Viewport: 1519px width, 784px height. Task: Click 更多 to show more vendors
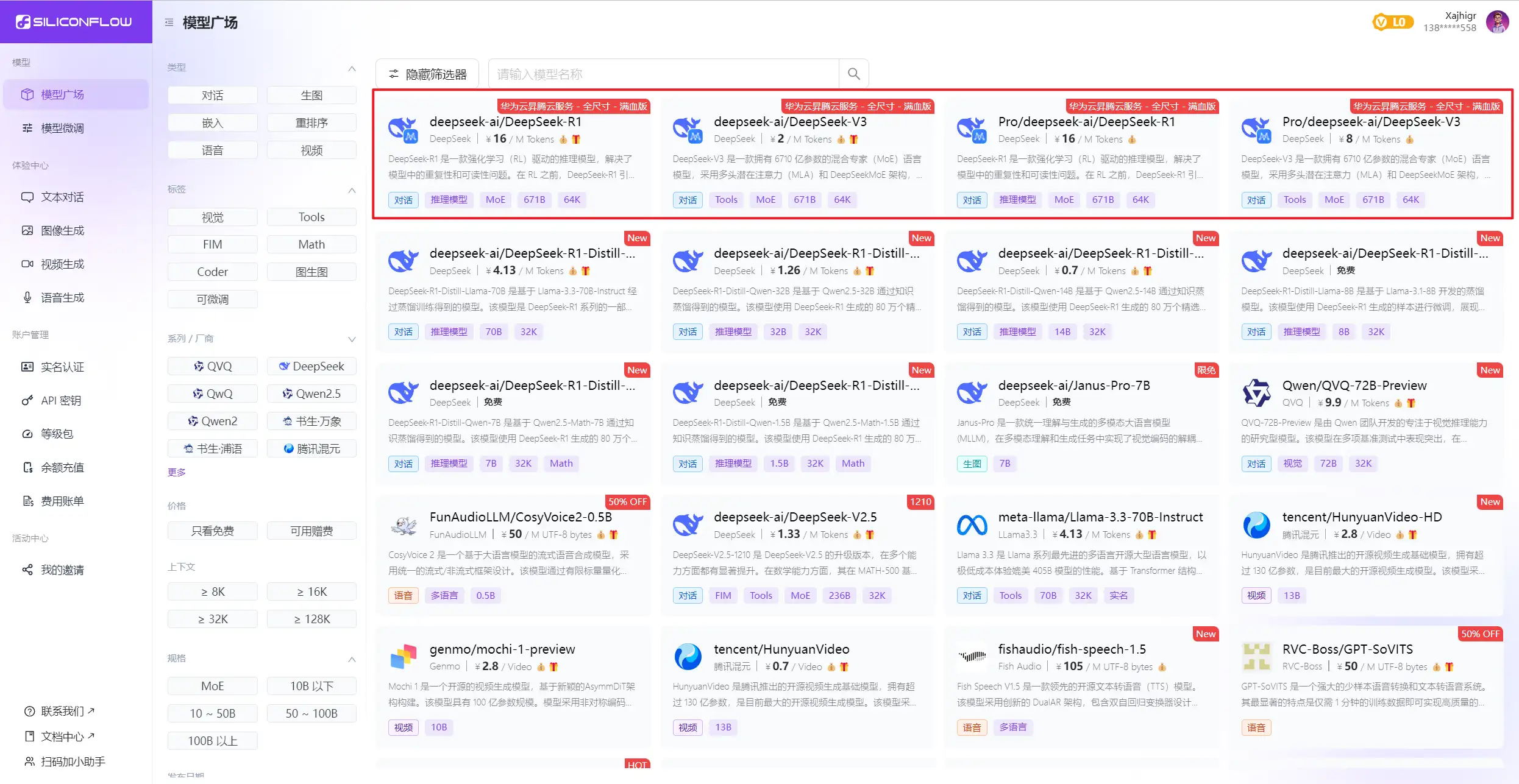coord(176,472)
